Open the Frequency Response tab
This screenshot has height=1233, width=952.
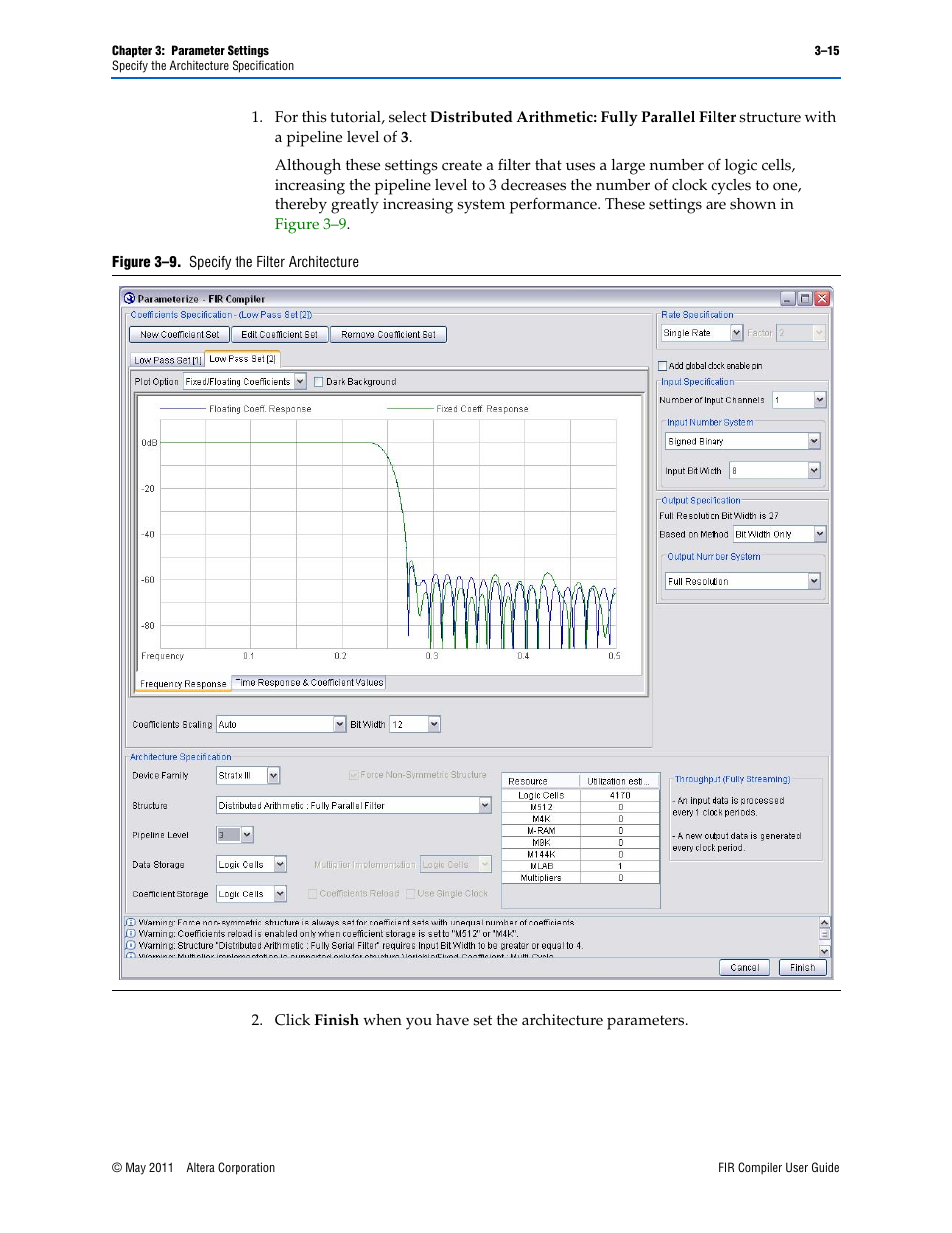(183, 684)
